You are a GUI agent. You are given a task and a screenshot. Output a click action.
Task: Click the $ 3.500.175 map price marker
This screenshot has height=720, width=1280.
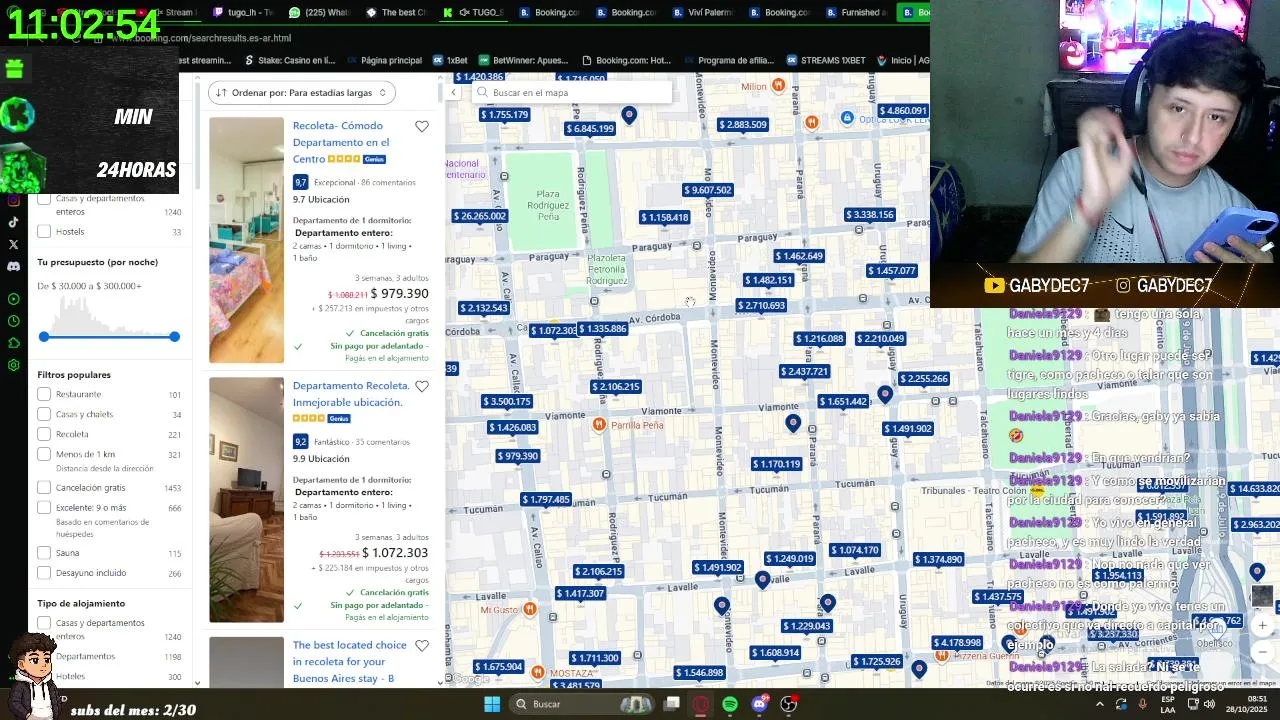[507, 401]
